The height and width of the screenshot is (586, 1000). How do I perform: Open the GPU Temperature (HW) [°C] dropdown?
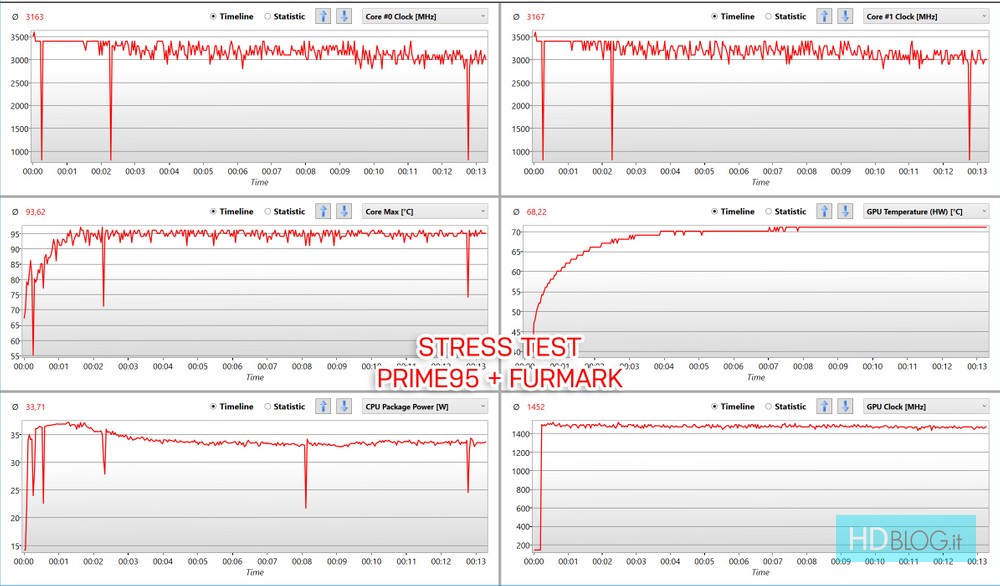click(926, 212)
